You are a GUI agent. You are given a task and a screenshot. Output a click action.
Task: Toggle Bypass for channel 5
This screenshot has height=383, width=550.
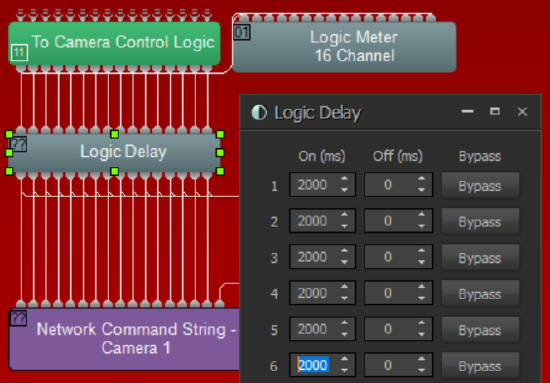tap(480, 330)
